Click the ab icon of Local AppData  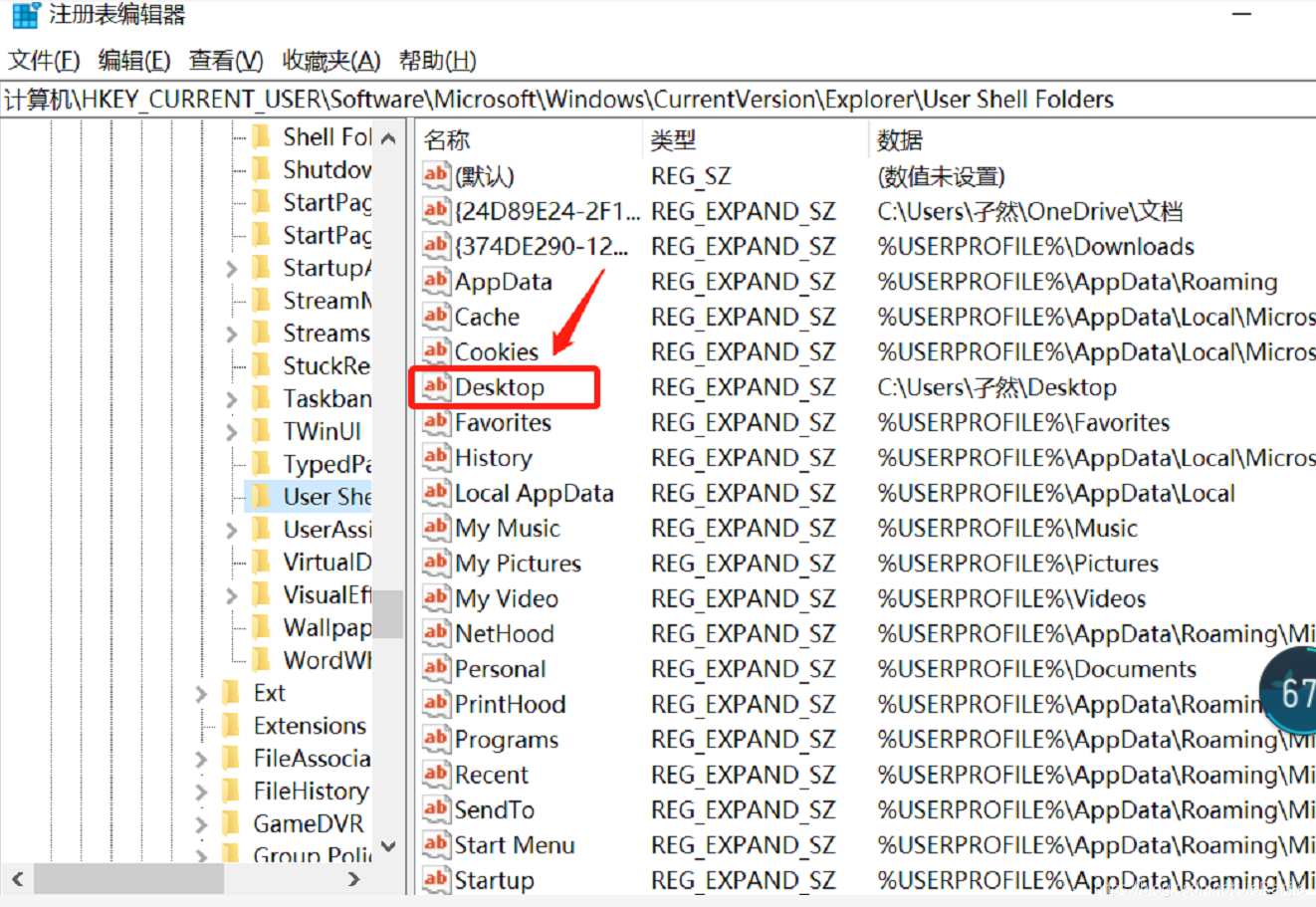435,493
